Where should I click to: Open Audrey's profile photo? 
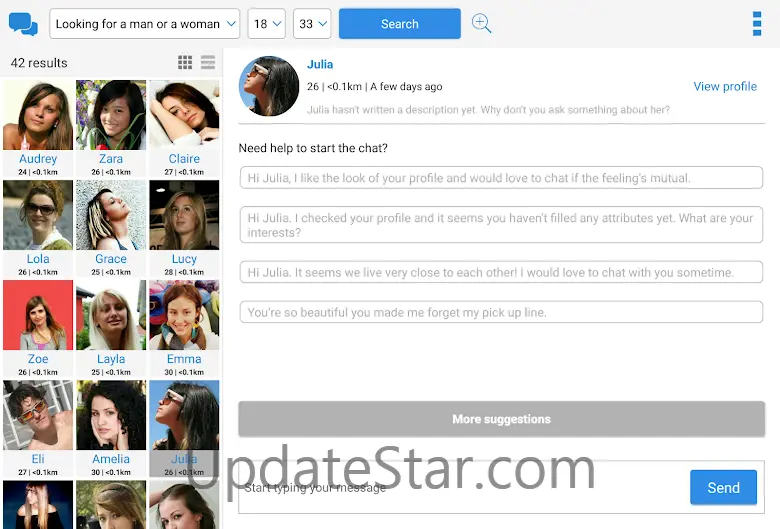coord(38,115)
